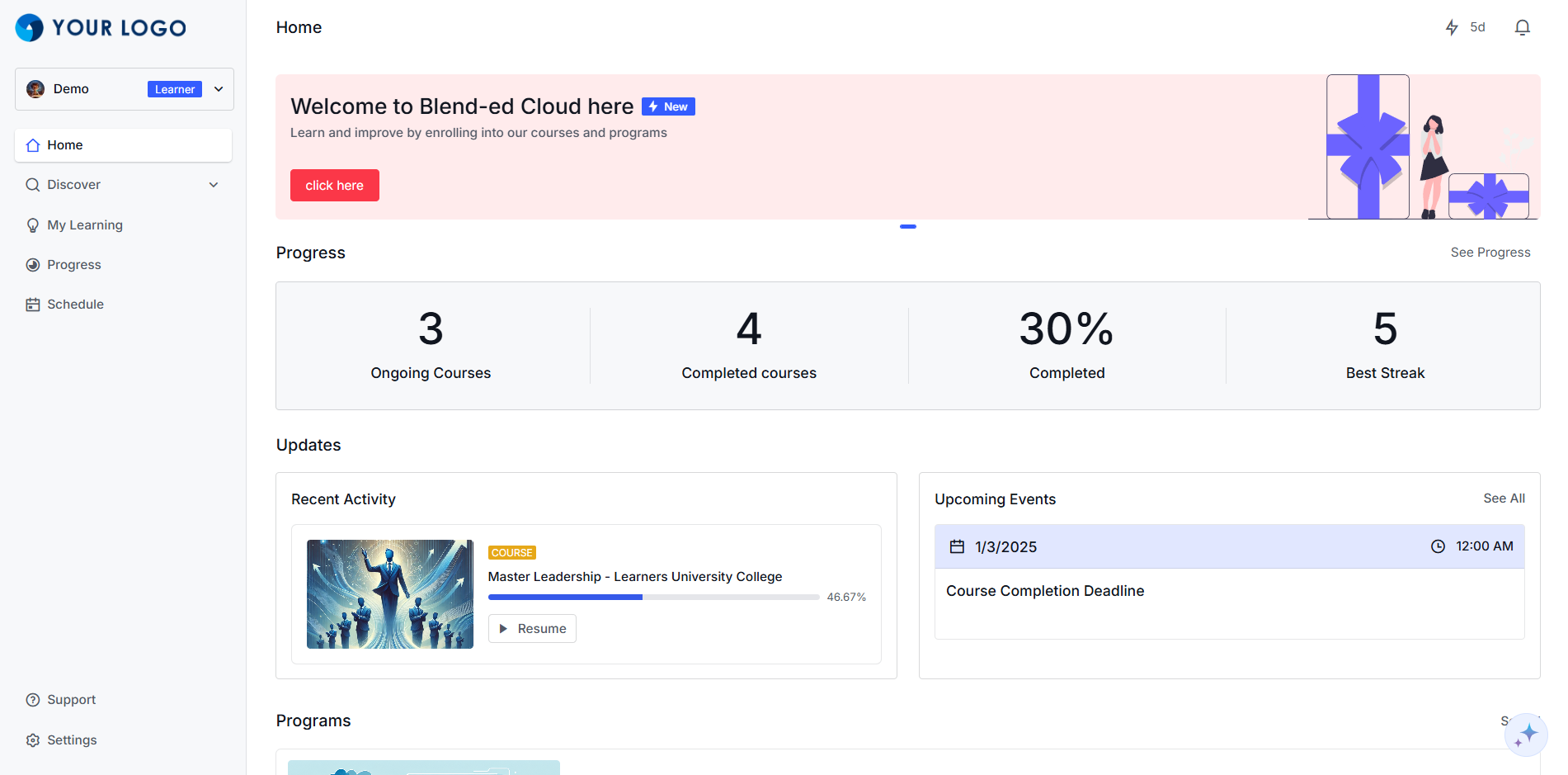Open the Progress section icon
Image resolution: width=1568 pixels, height=775 pixels.
point(33,264)
